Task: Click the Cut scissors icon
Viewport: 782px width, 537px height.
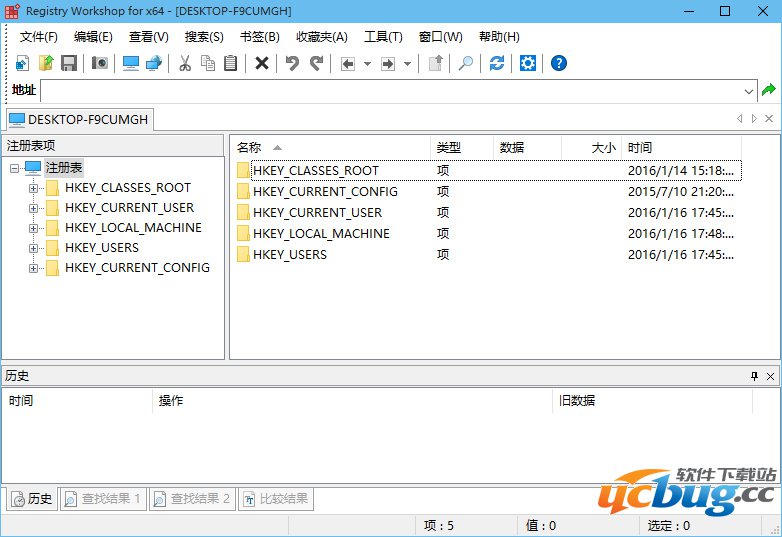Action: coord(184,63)
